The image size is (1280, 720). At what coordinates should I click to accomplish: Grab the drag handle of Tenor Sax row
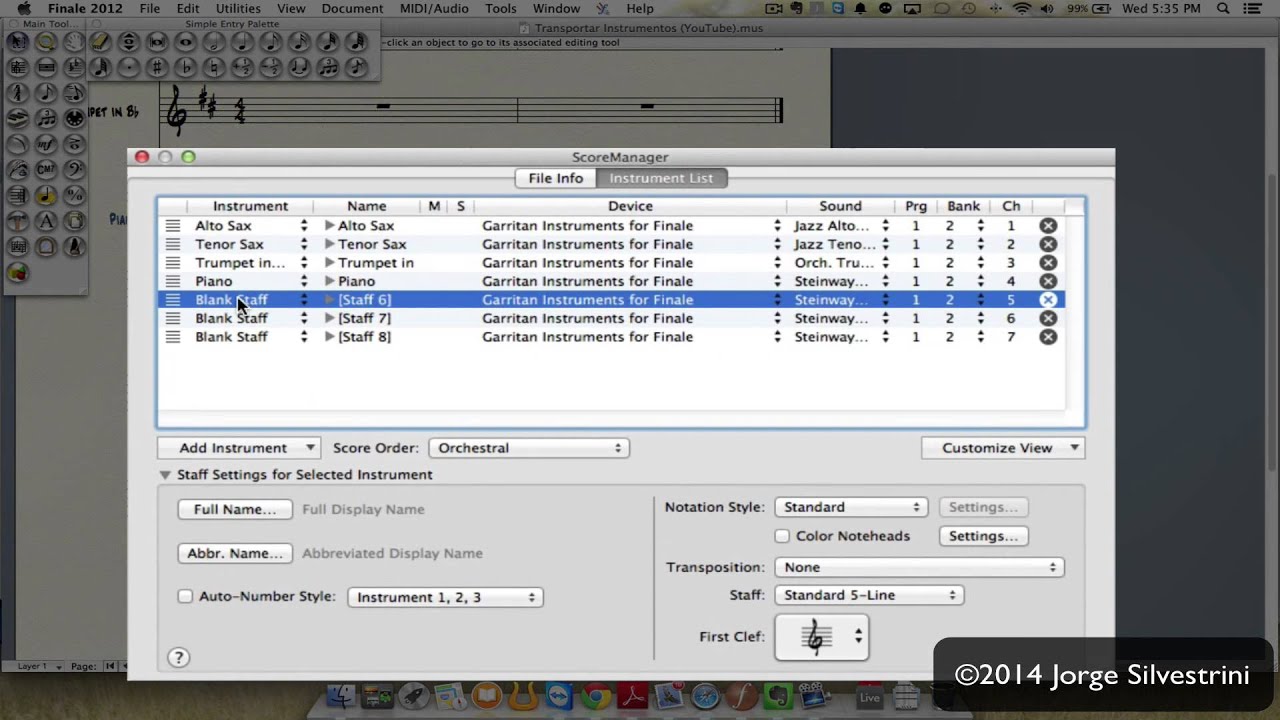[172, 244]
